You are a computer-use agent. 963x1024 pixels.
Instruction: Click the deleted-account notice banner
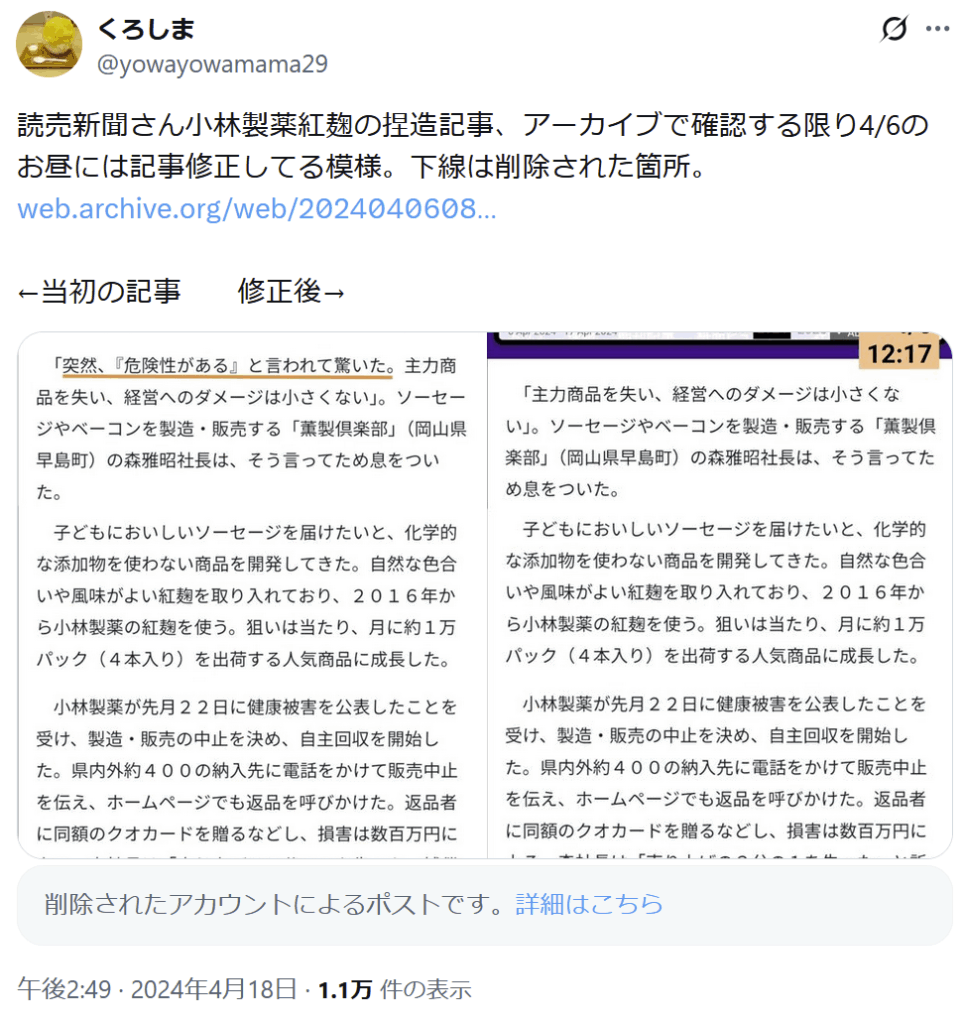484,905
